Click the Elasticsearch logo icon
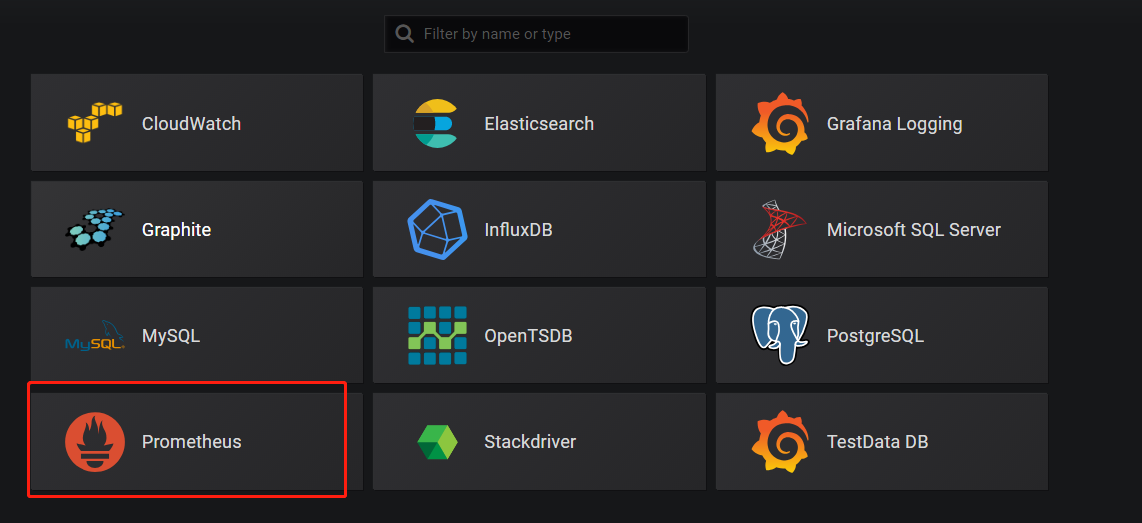This screenshot has height=523, width=1142. (x=435, y=123)
